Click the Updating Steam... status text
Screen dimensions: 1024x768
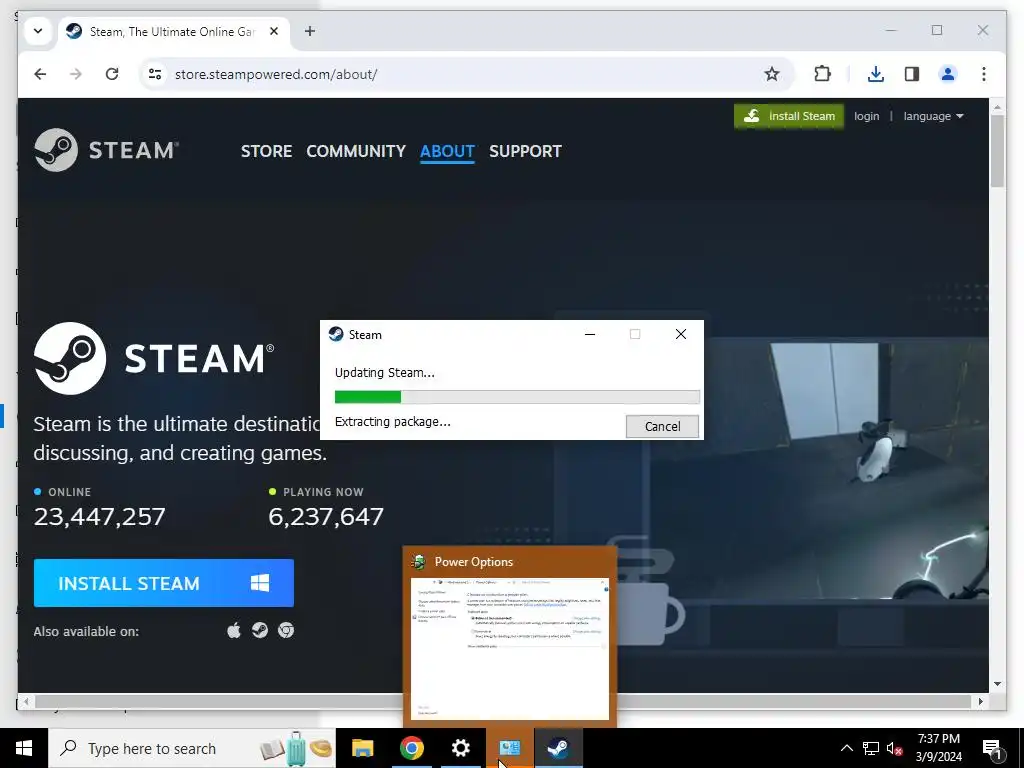385,372
